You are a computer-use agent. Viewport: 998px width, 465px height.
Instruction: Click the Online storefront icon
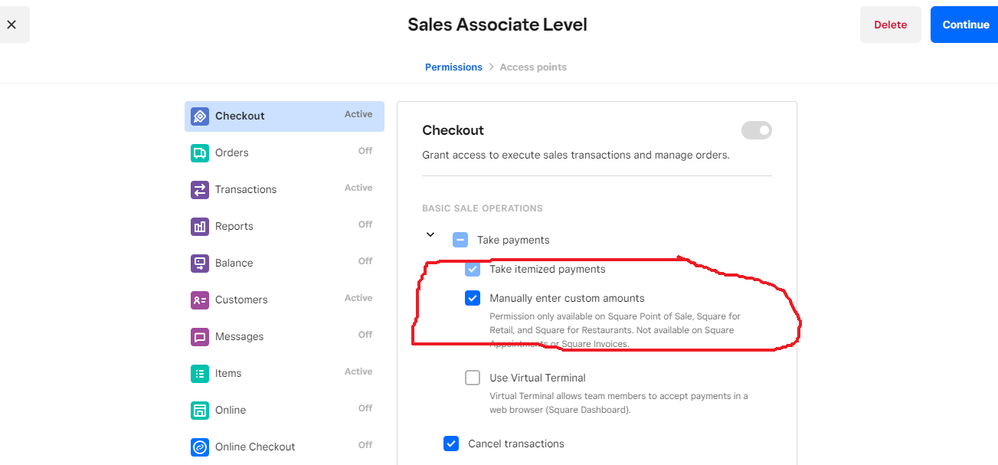[199, 410]
